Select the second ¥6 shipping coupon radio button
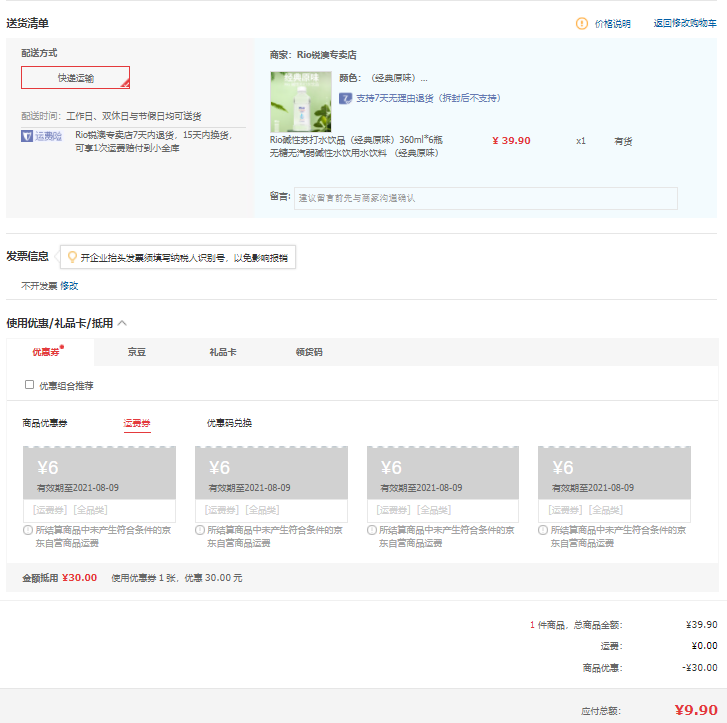The image size is (727, 723). (x=200, y=530)
